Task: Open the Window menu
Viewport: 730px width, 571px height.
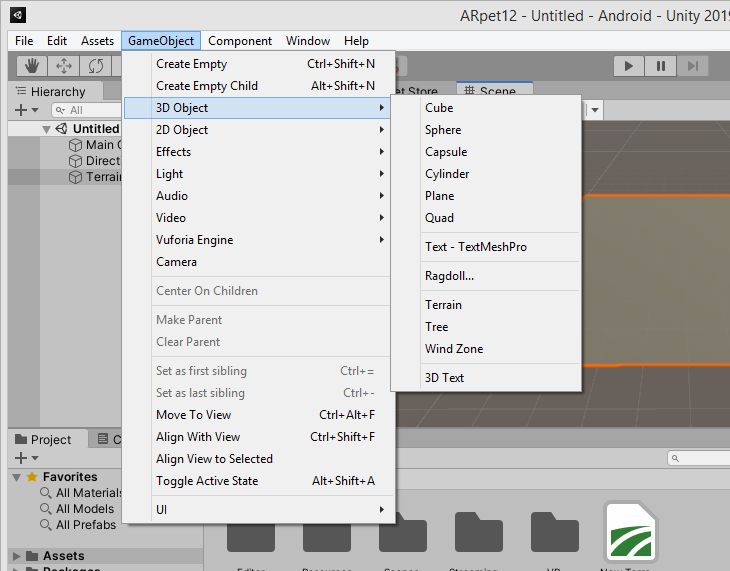Action: pos(308,41)
